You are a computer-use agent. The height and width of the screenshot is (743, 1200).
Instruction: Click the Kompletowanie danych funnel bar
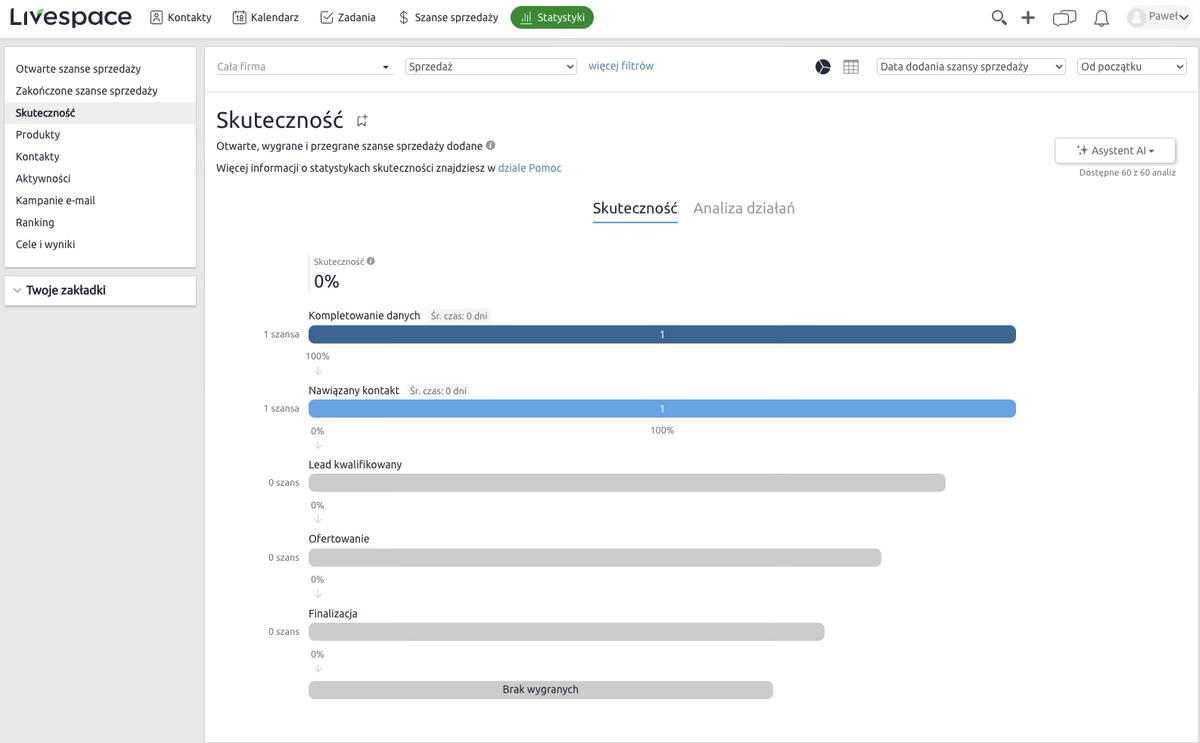(662, 335)
